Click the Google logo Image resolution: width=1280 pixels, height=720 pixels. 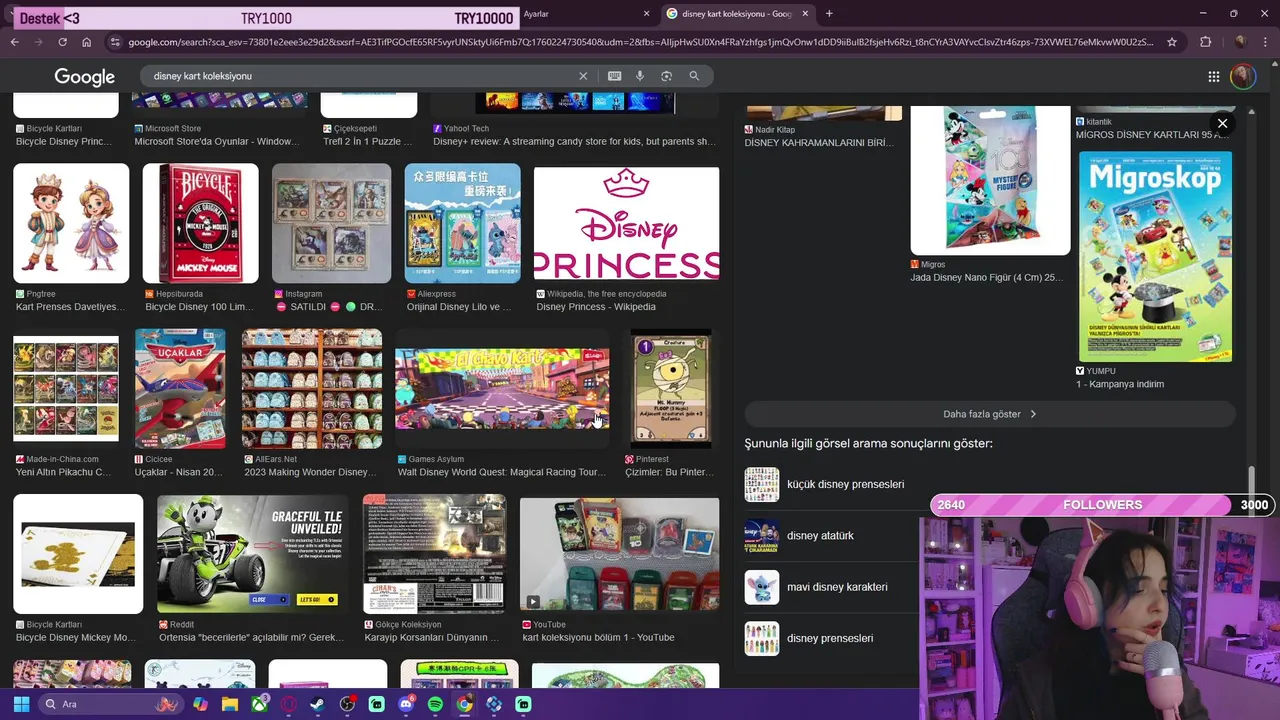point(84,77)
